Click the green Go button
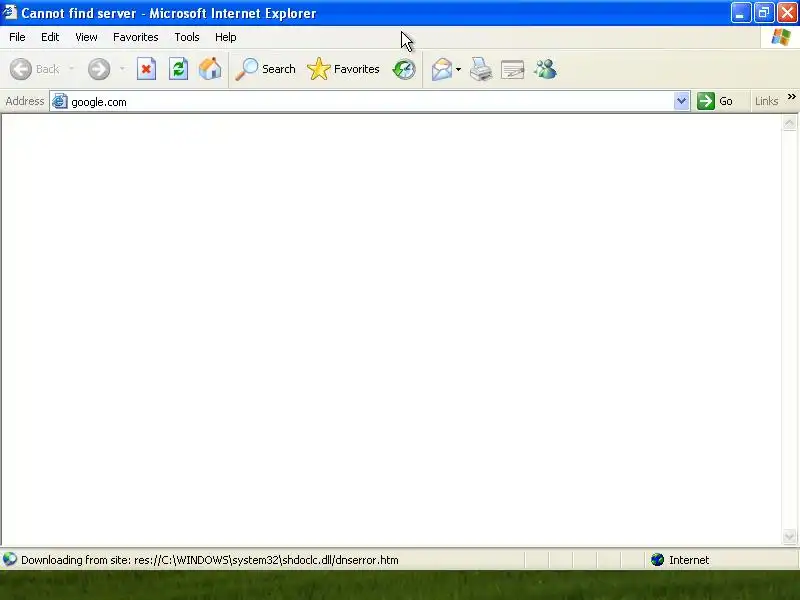 [715, 101]
